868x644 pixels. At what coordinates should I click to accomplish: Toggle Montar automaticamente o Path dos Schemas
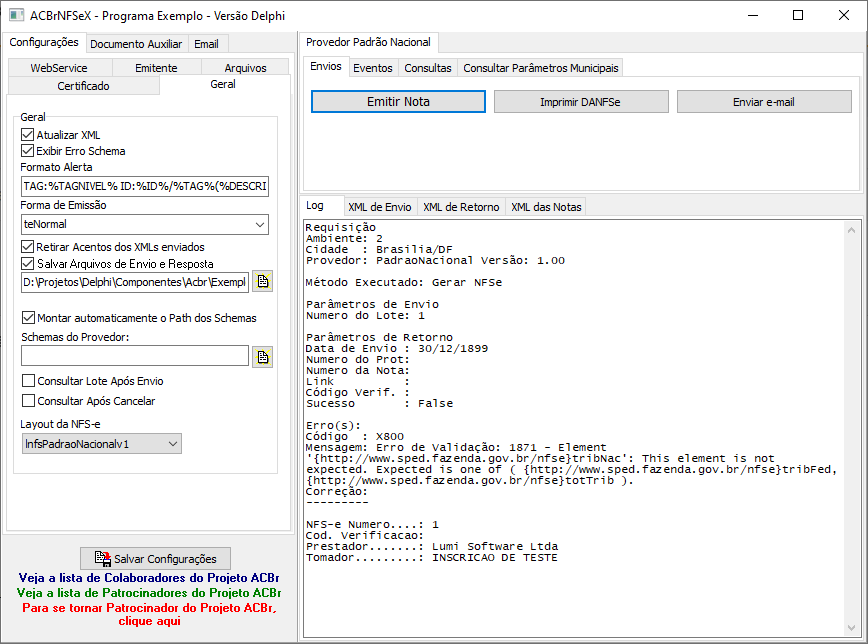28,318
